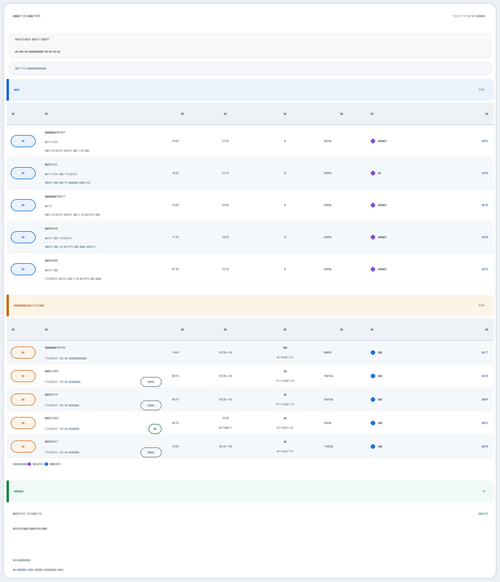This screenshot has width=500, height=582.
Task: Open the green link in the green section
Action: [x=483, y=514]
